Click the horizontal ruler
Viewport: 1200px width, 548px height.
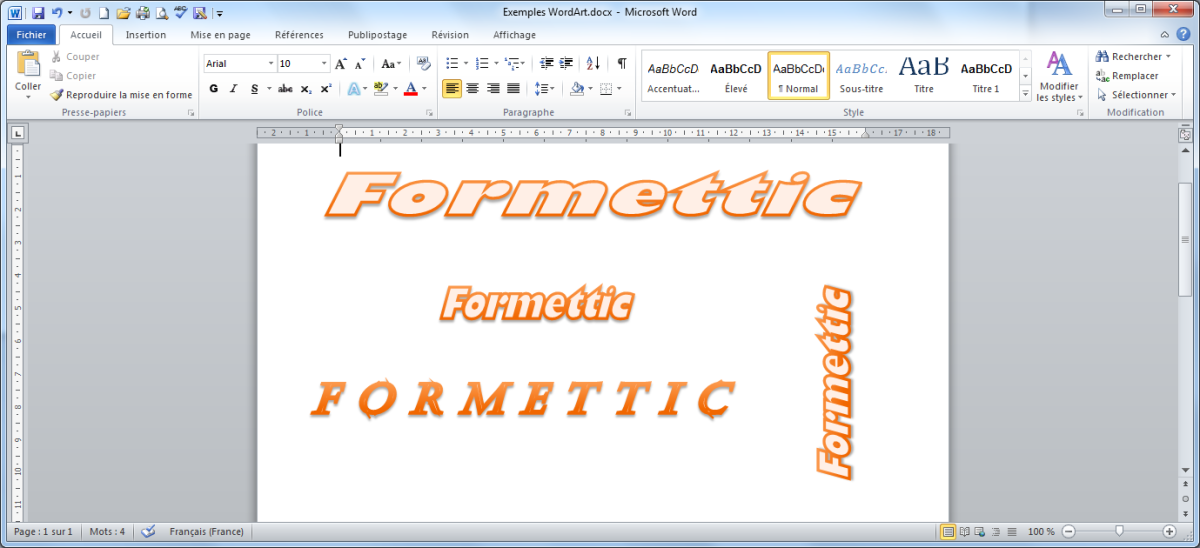(603, 132)
